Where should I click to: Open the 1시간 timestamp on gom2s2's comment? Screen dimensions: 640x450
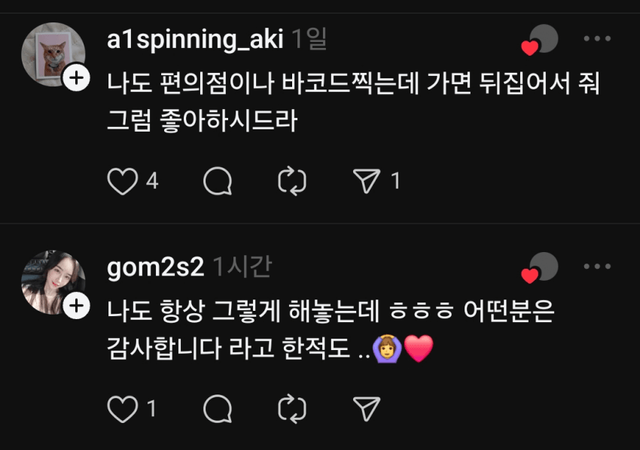coord(242,266)
